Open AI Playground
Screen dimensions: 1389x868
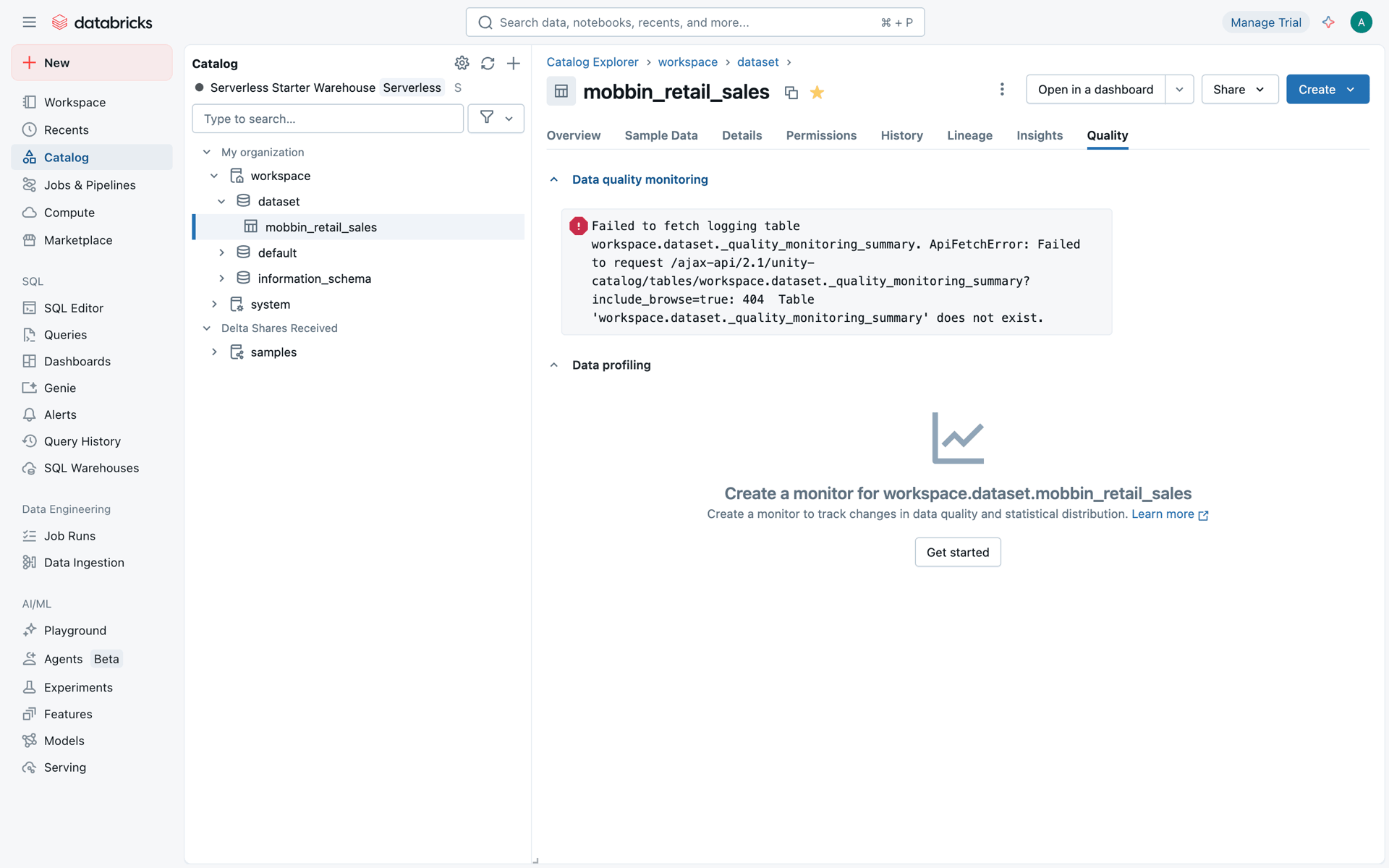[92, 630]
